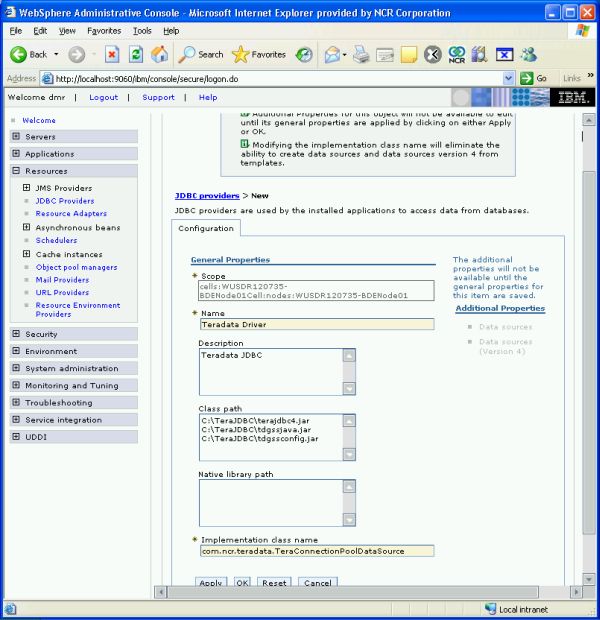Click the page vertical scrollbar down arrow
600x620 pixels.
[x=589, y=579]
